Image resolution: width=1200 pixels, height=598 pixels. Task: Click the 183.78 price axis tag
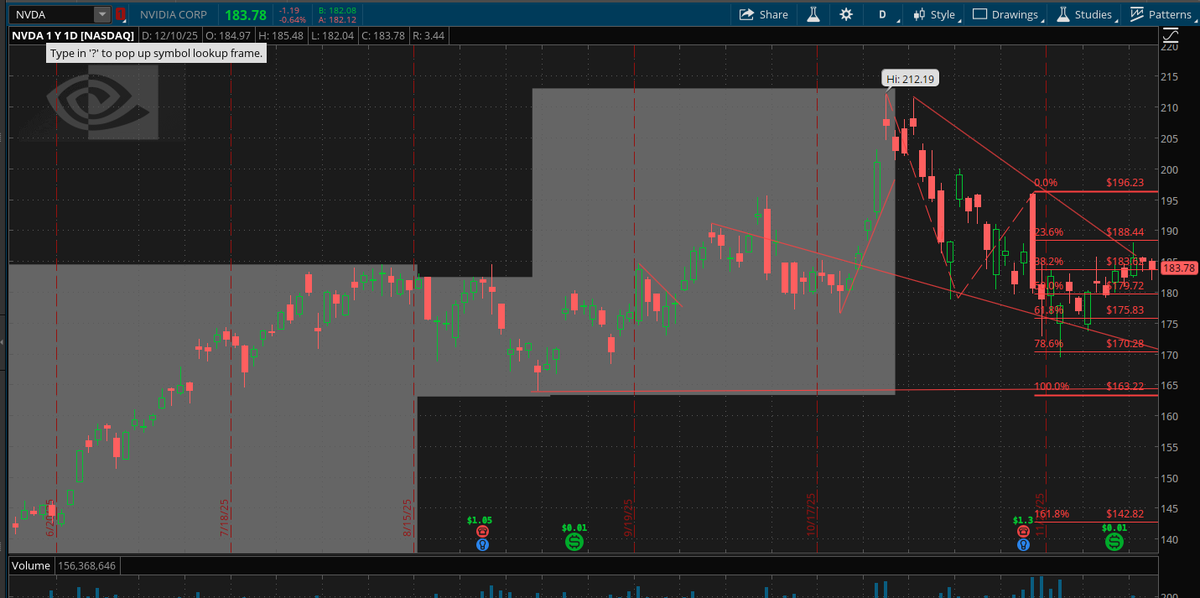[1180, 268]
